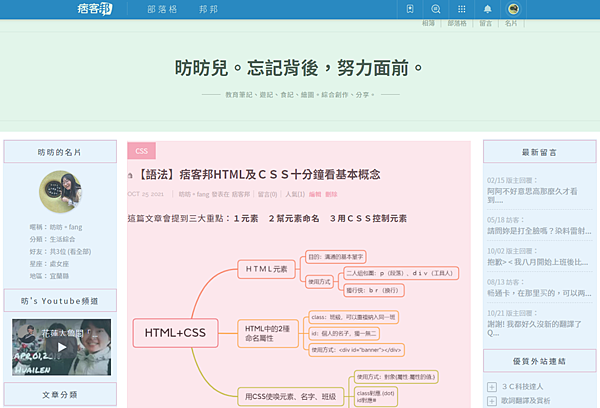600x408 pixels.
Task: Open the apps grid icon
Action: (461, 9)
